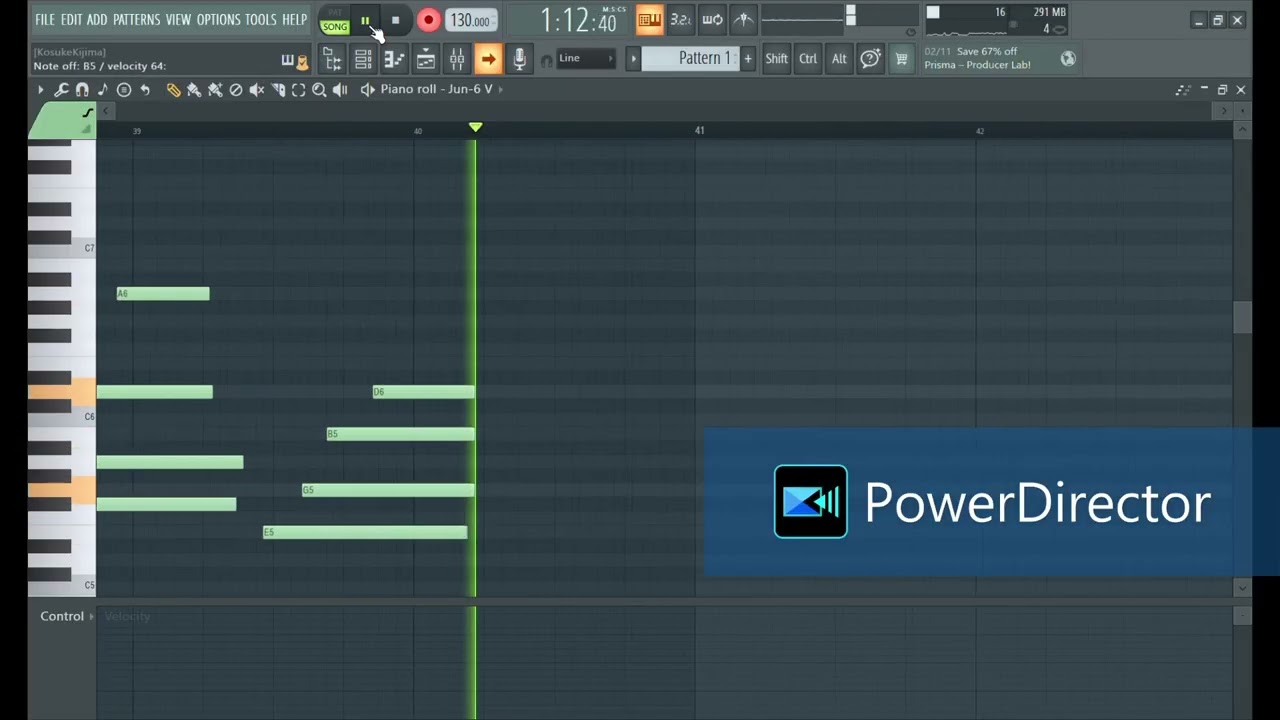Click the 130 tempo field
The height and width of the screenshot is (720, 1280).
point(470,20)
